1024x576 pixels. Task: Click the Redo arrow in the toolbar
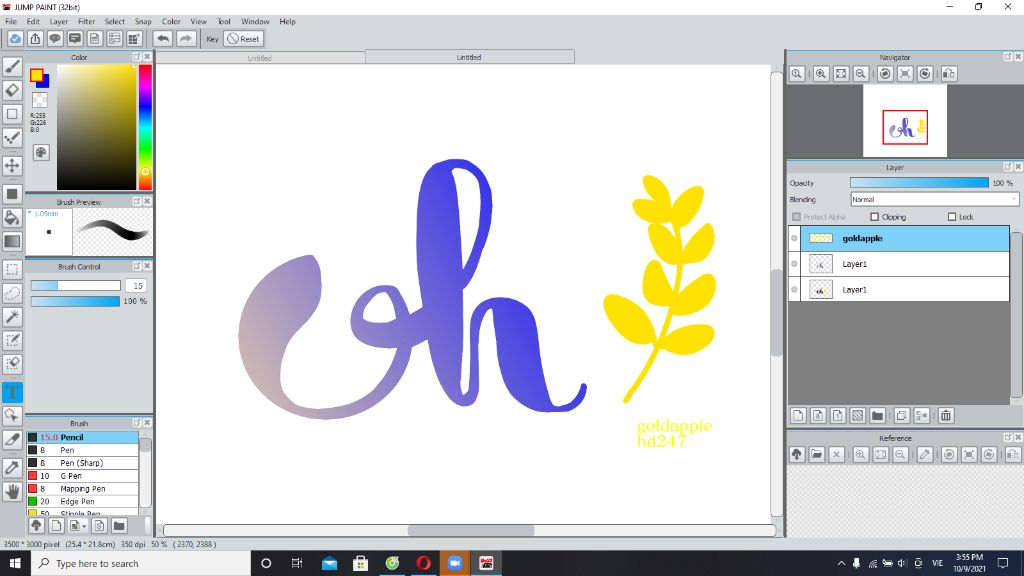point(186,39)
